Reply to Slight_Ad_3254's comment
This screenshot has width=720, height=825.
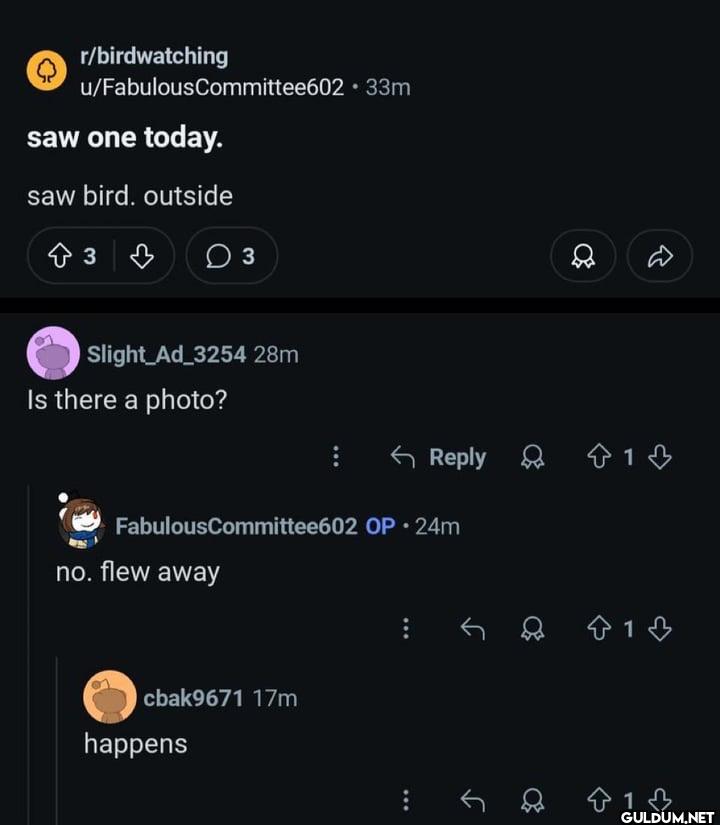pos(437,457)
